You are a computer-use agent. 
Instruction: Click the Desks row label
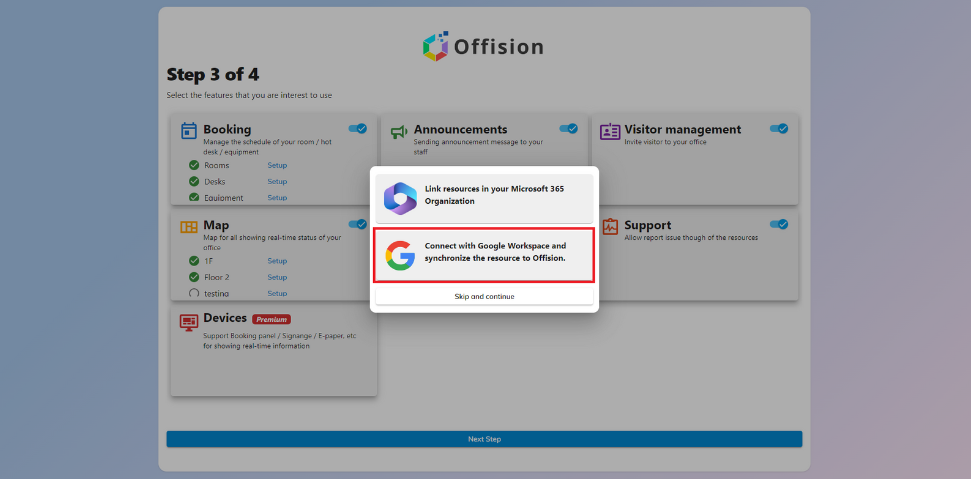pos(215,181)
